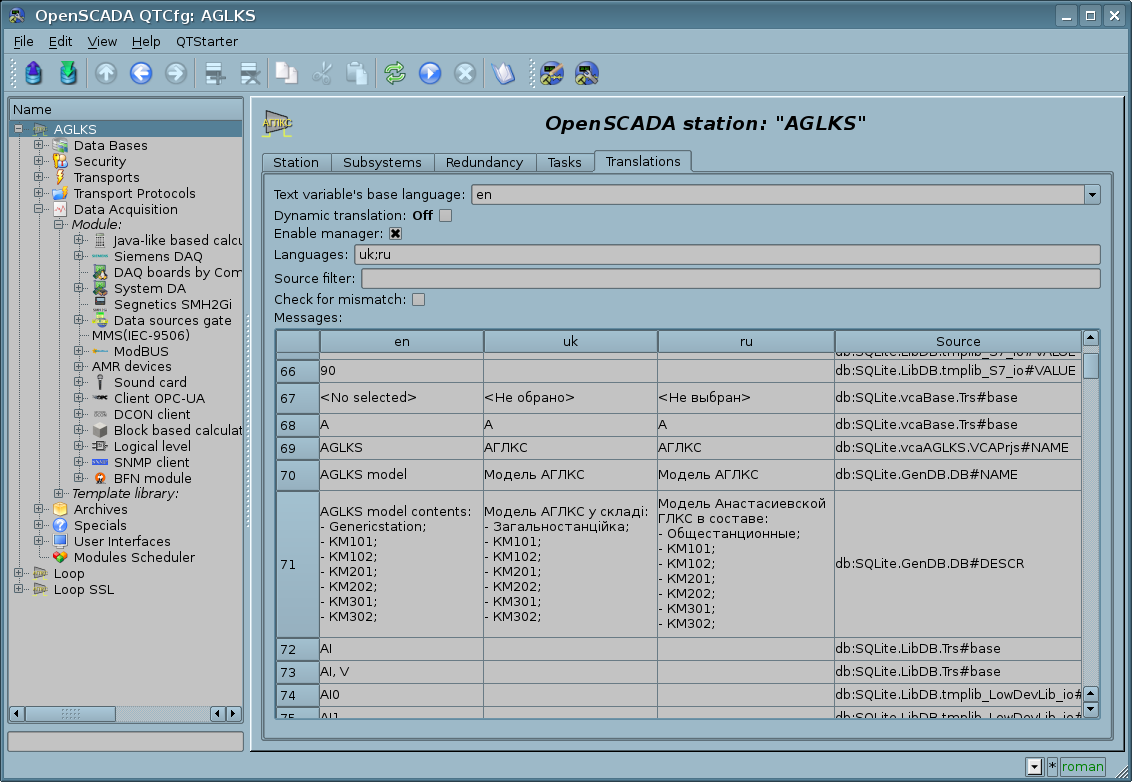Click the Add item toolbar icon
The width and height of the screenshot is (1132, 782).
[214, 73]
